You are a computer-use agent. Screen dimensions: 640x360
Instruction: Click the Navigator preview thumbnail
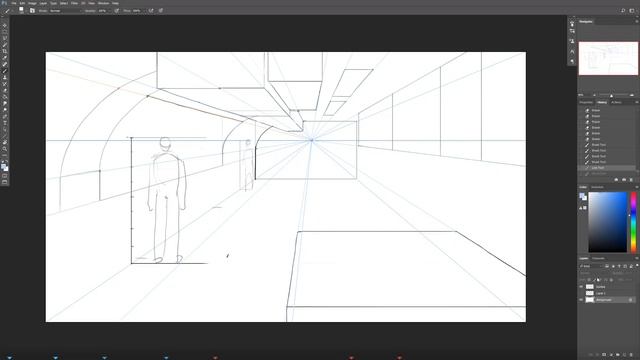[608, 58]
